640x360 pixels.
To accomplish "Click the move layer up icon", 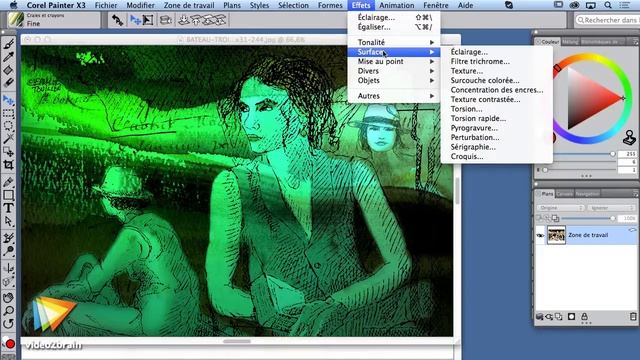I will [x=196, y=20].
